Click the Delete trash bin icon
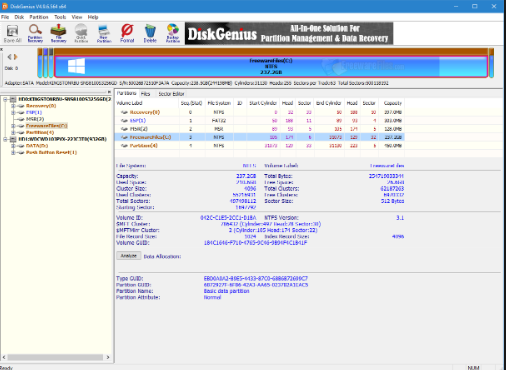506x370 pixels. pos(150,34)
